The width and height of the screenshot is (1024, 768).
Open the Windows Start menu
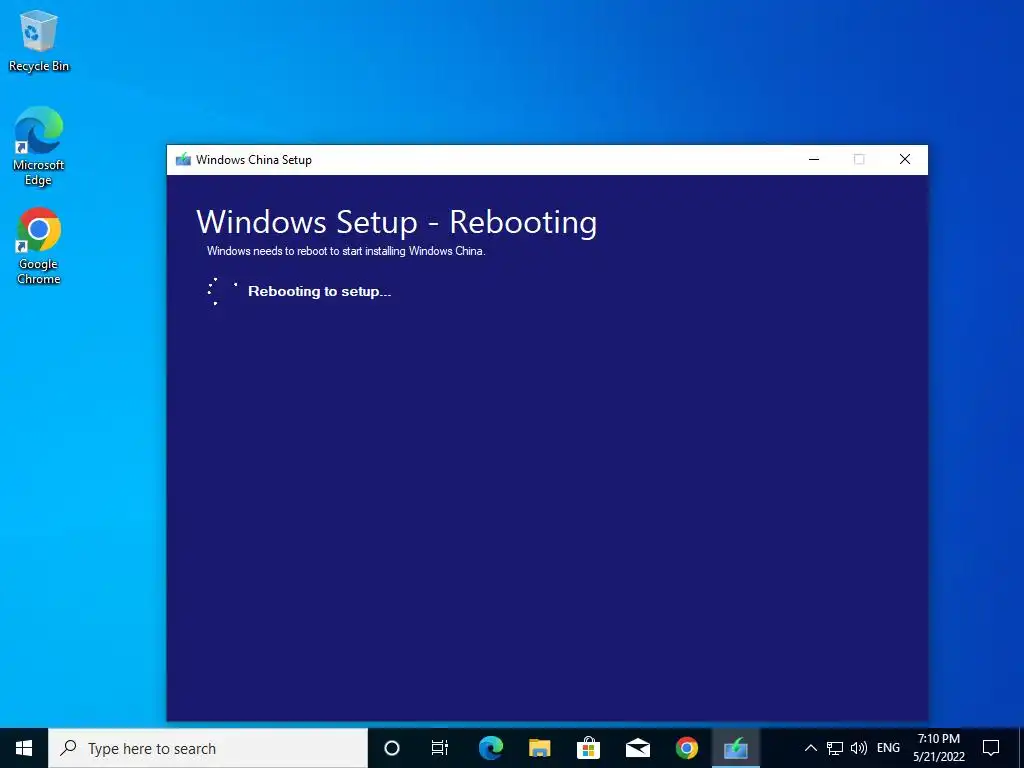24,748
